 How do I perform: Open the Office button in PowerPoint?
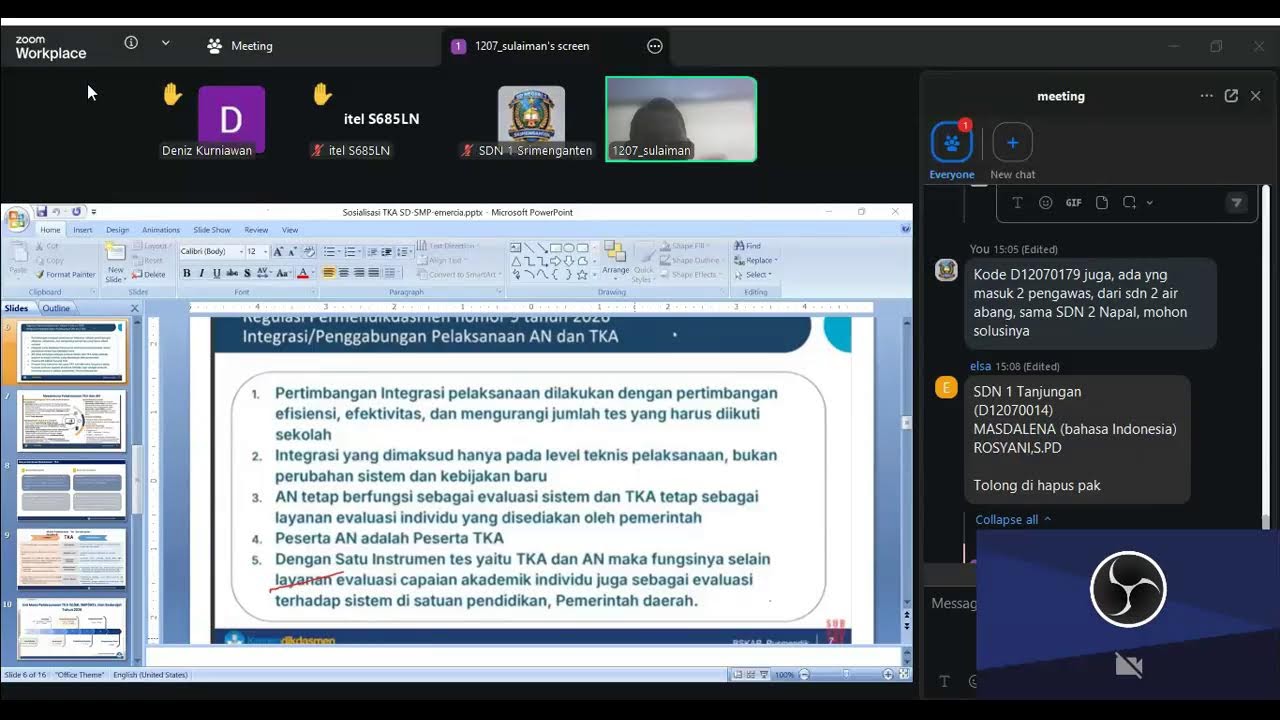pos(15,217)
